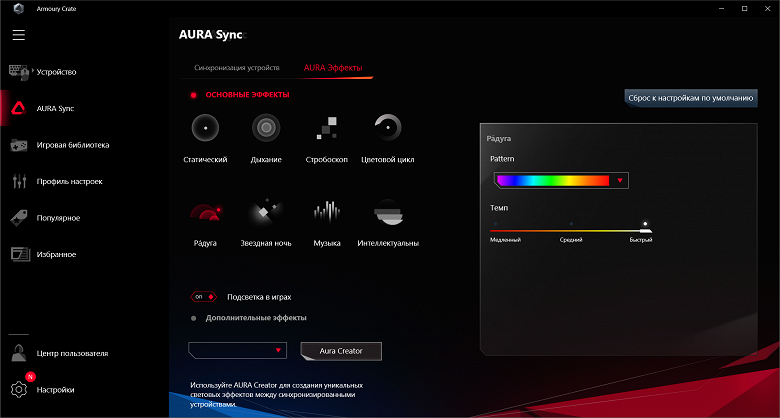This screenshot has height=418, width=780.
Task: Choose the Starry night (Звездная ночь) effect
Action: [266, 212]
